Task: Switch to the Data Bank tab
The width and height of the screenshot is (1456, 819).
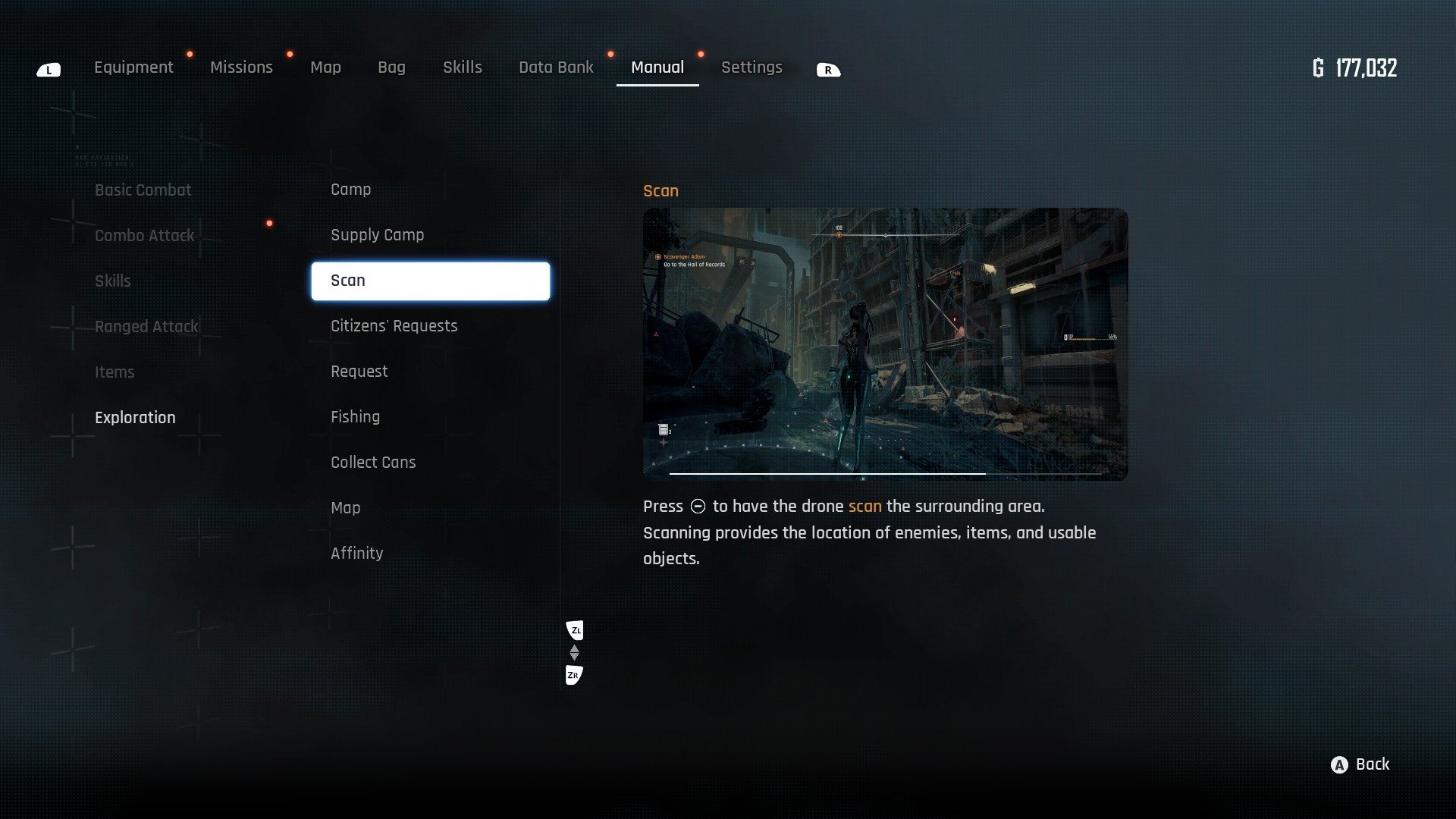Action: click(x=556, y=67)
